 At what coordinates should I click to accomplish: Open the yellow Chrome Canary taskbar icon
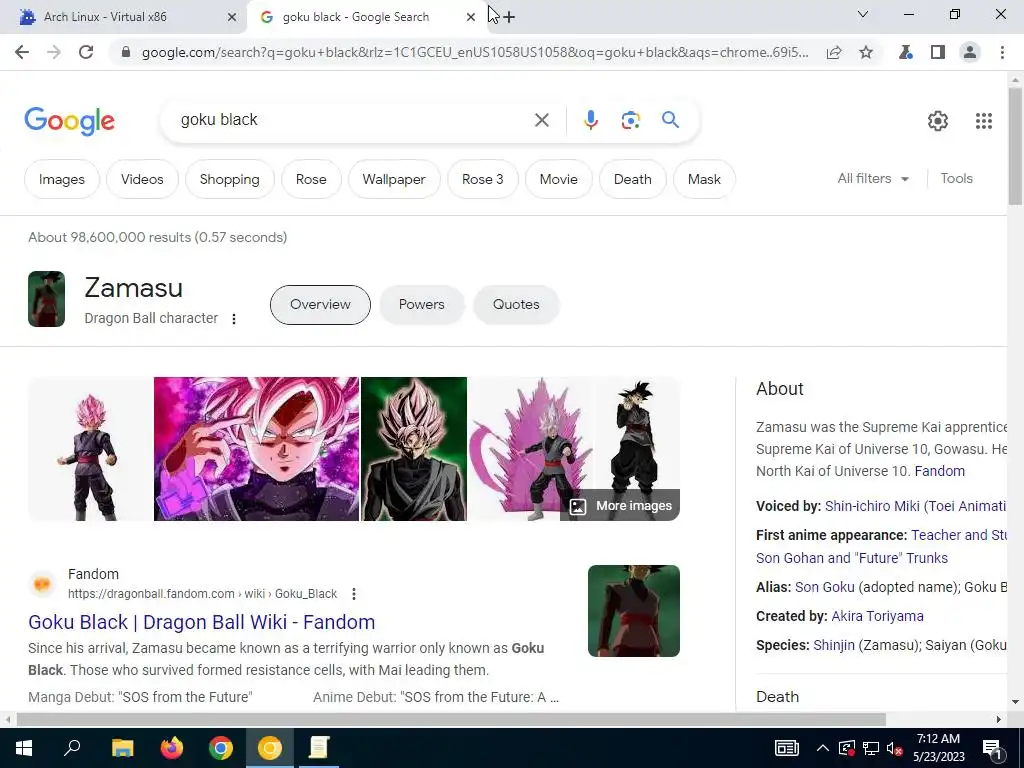point(270,748)
